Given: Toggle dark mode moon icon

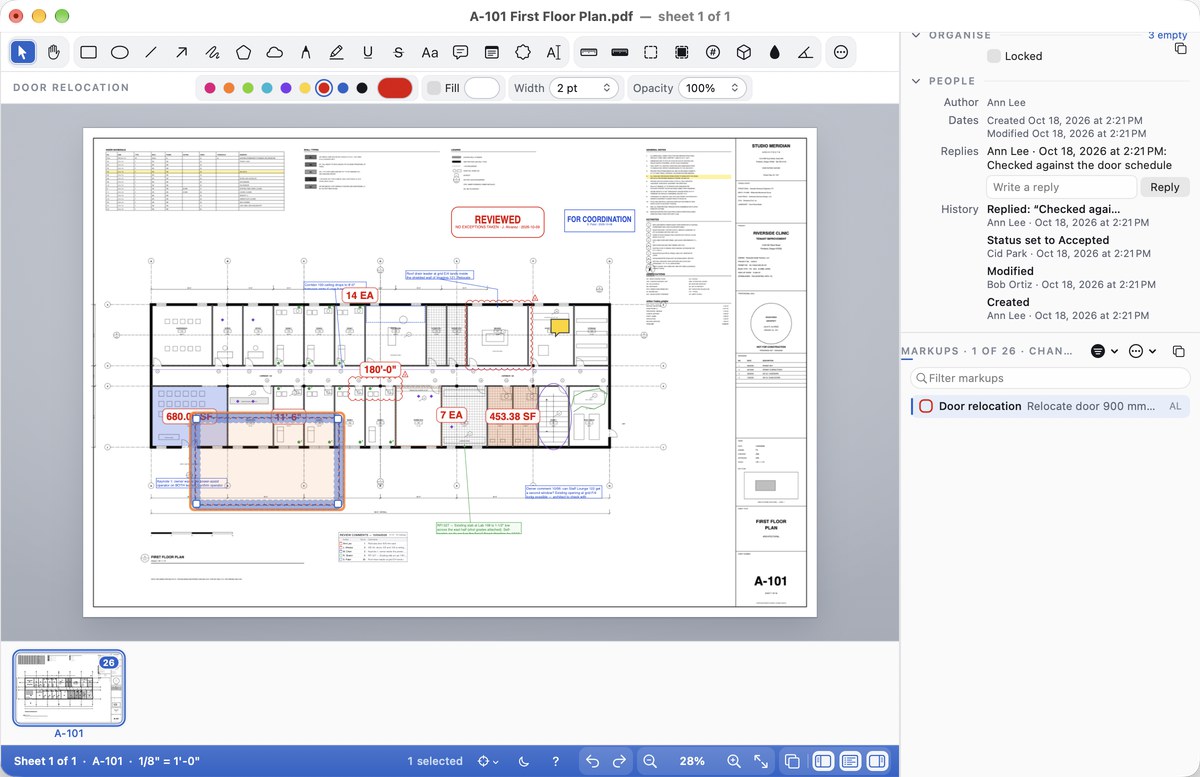Looking at the screenshot, I should (x=525, y=761).
